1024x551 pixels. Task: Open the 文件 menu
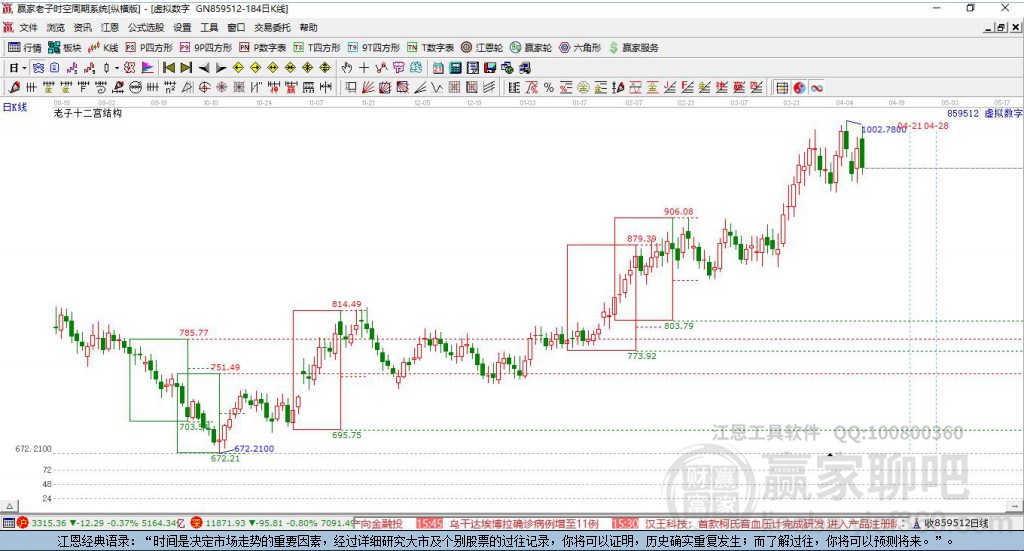coord(29,27)
